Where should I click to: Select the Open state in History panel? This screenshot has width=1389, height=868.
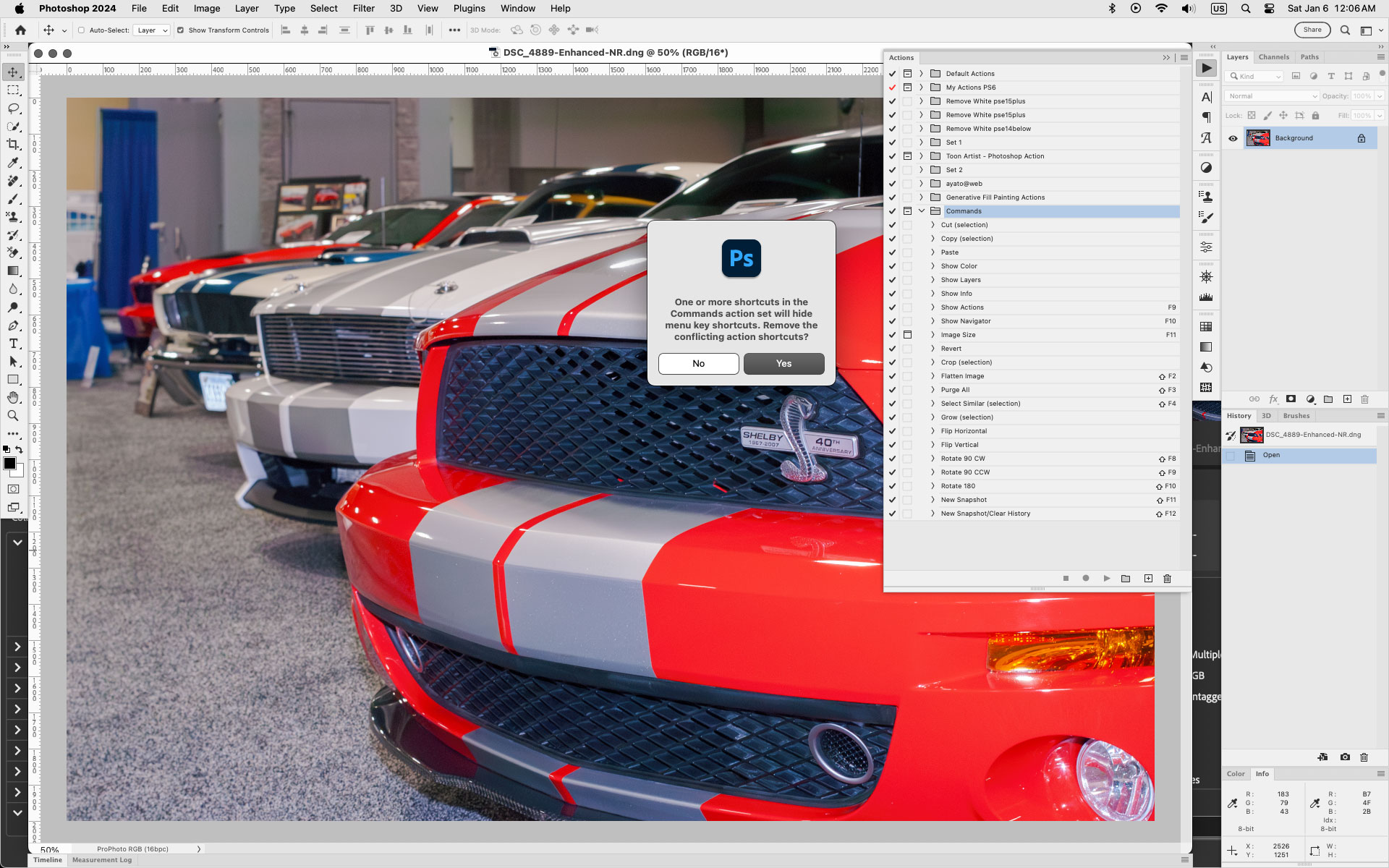(1271, 455)
